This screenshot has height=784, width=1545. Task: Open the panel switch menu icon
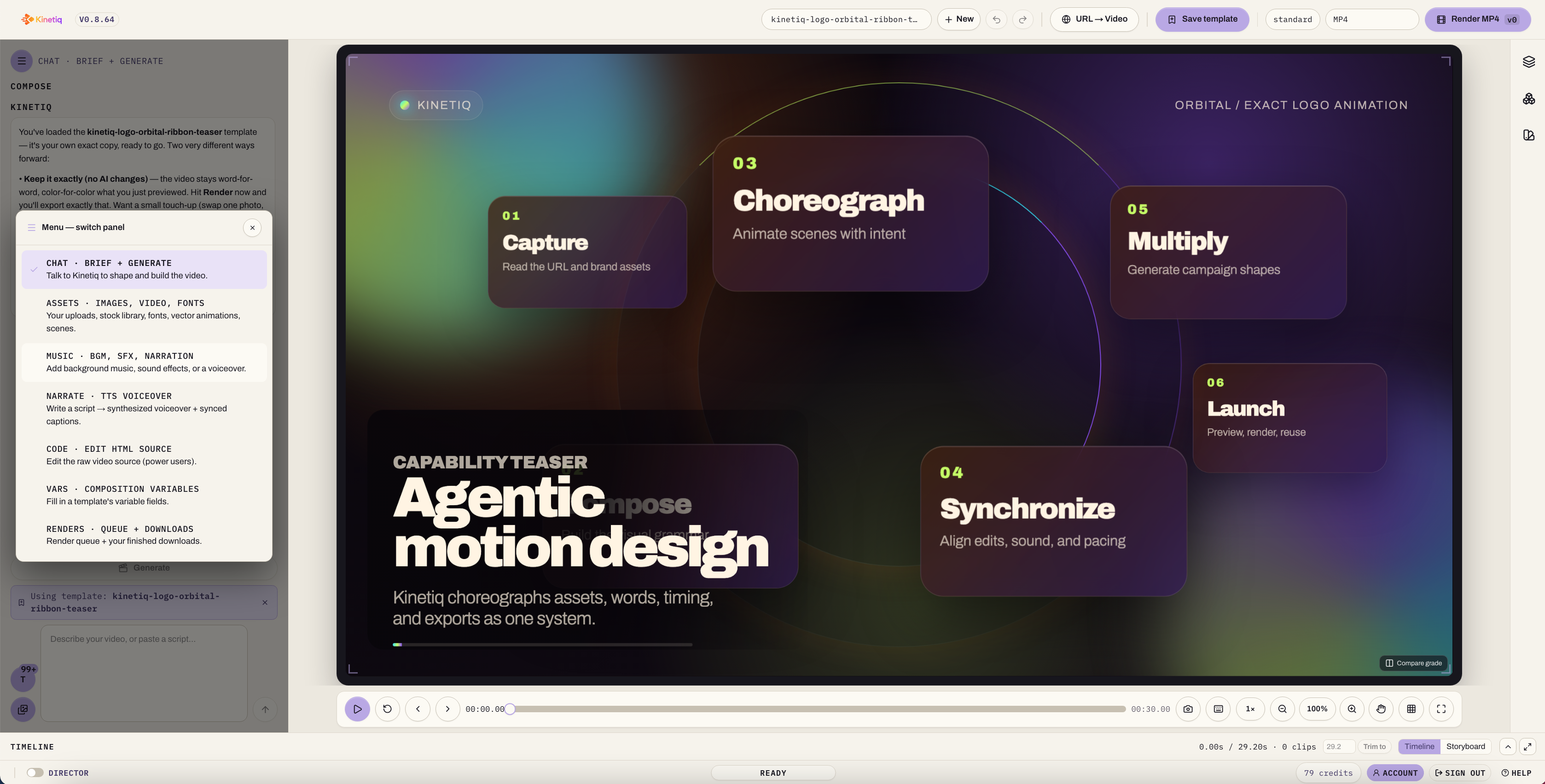(22, 61)
